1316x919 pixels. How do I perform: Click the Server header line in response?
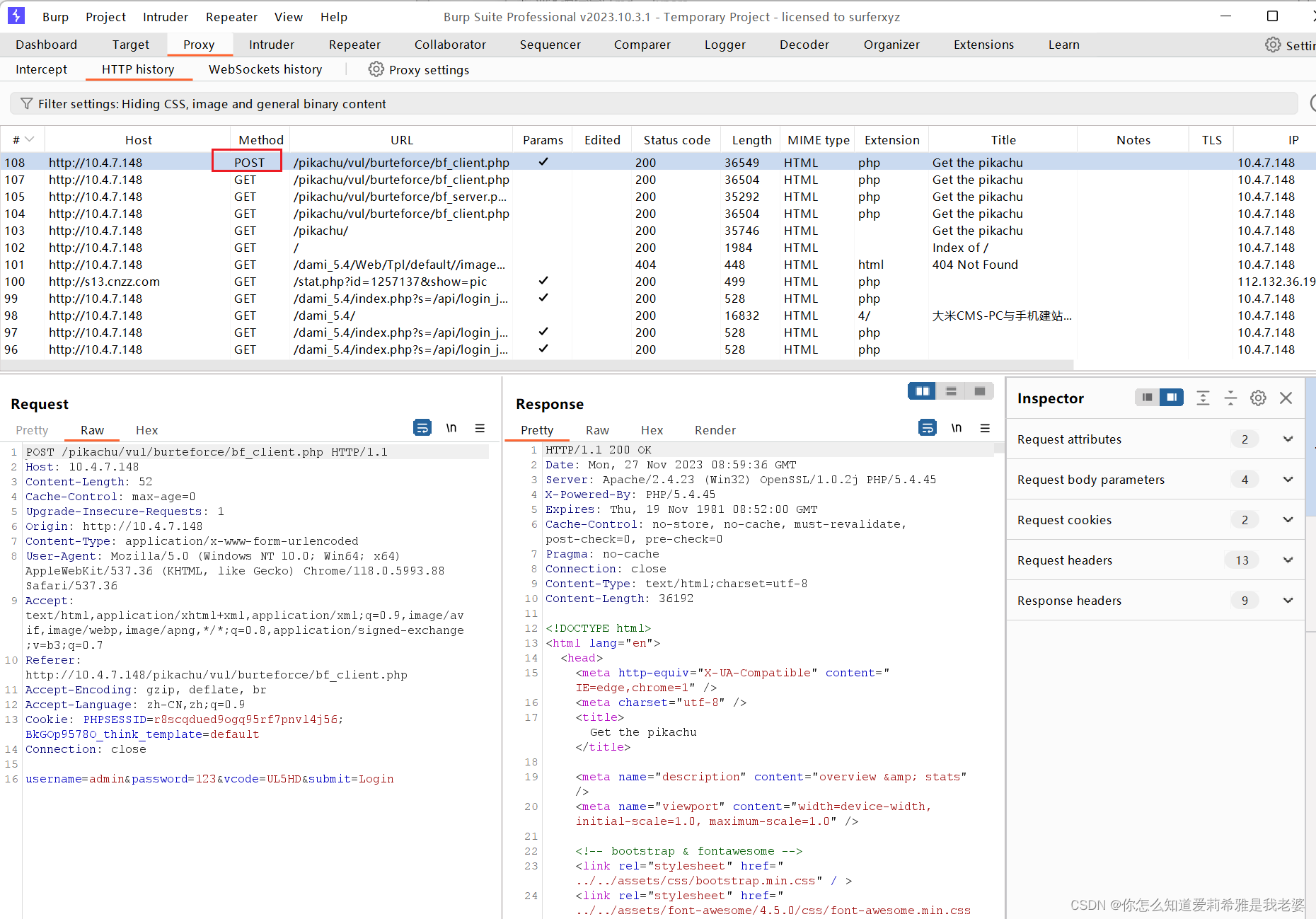coord(741,480)
